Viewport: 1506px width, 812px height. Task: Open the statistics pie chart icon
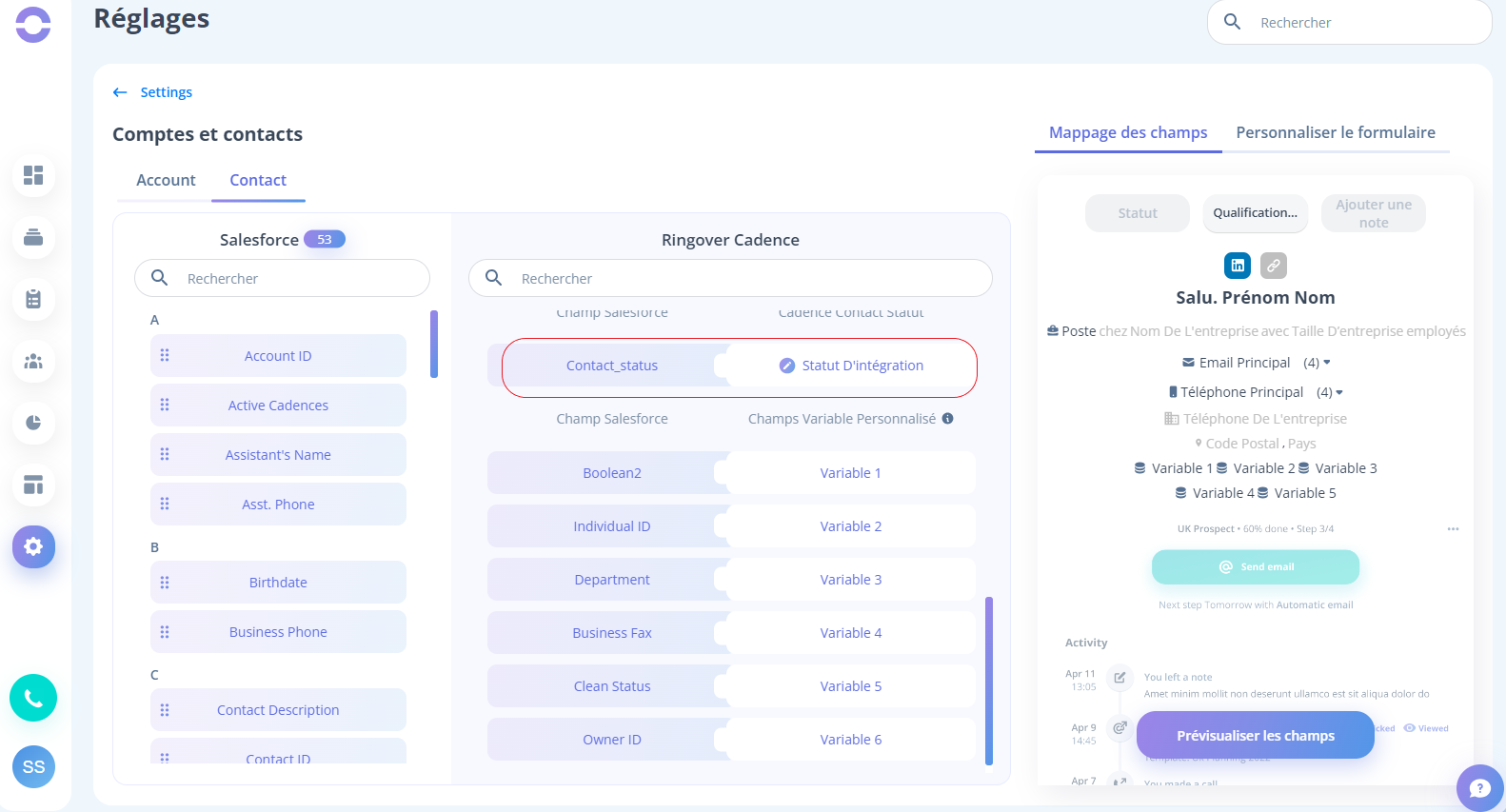[x=33, y=423]
